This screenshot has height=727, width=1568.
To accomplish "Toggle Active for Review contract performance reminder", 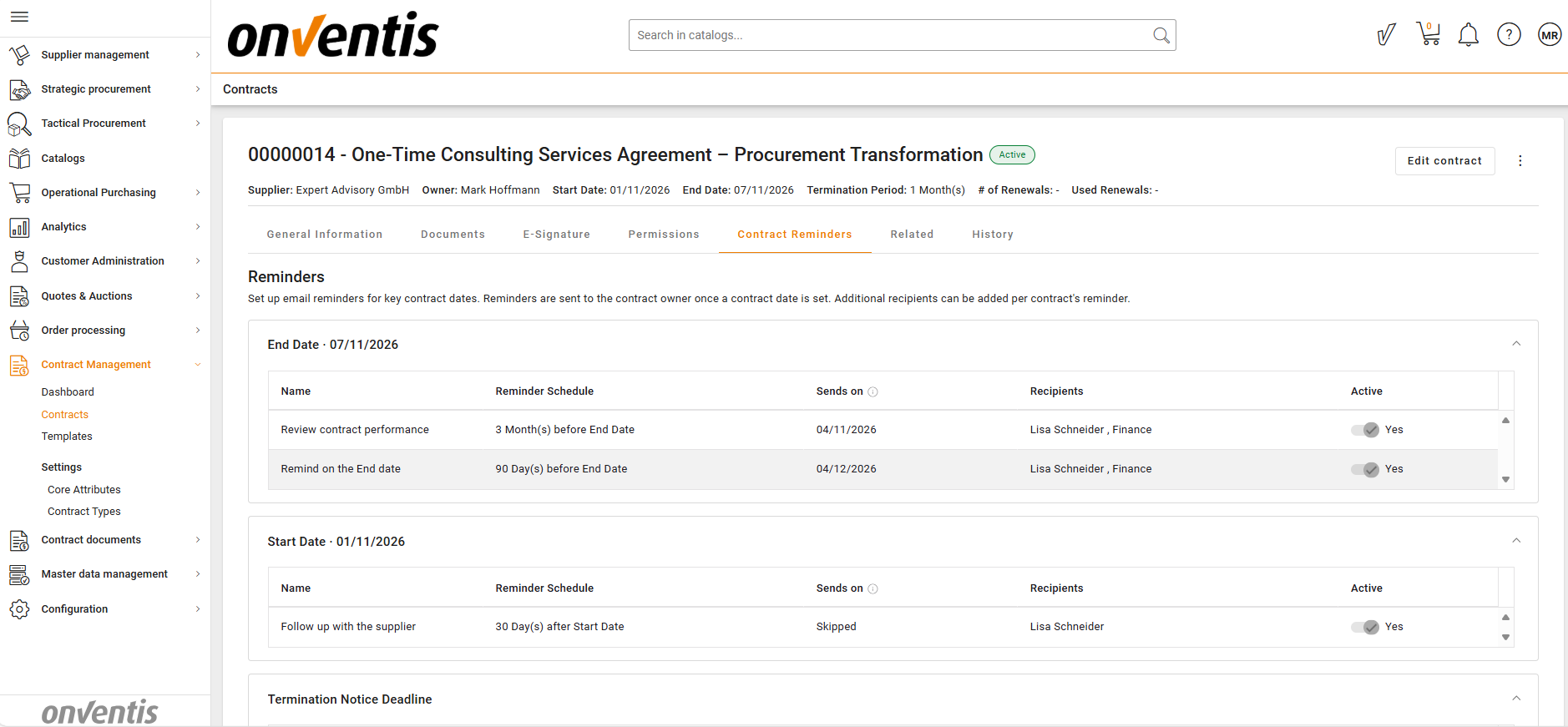I will [x=1365, y=430].
